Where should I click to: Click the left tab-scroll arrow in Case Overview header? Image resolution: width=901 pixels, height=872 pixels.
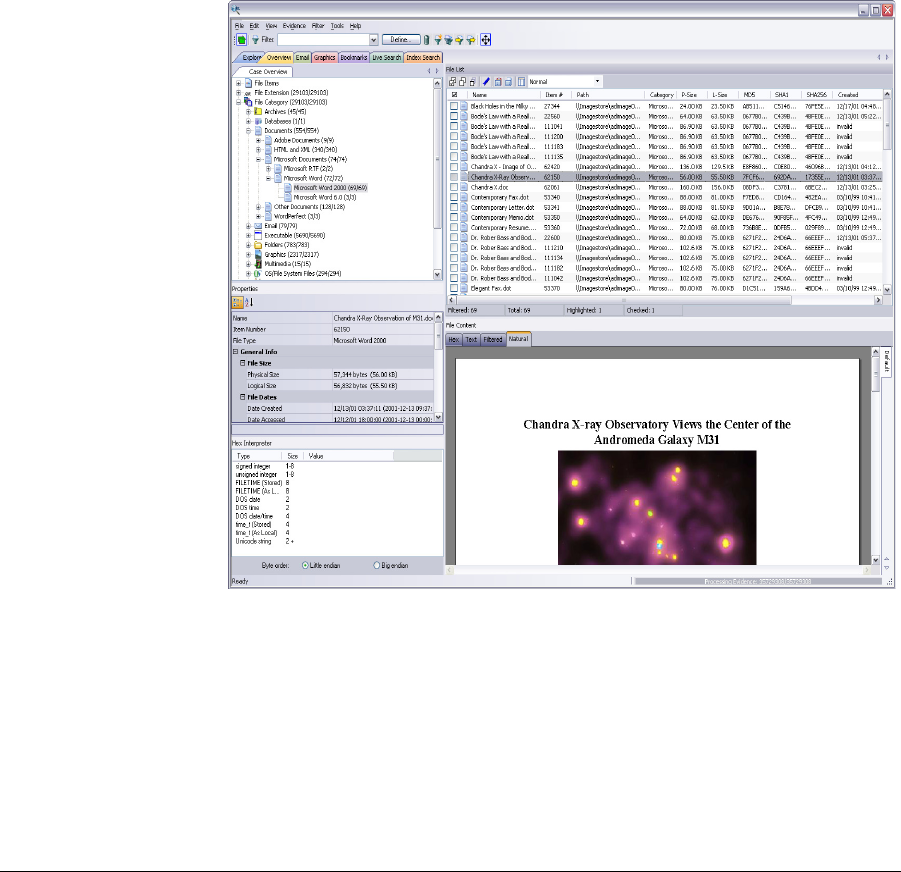pyautogui.click(x=429, y=71)
